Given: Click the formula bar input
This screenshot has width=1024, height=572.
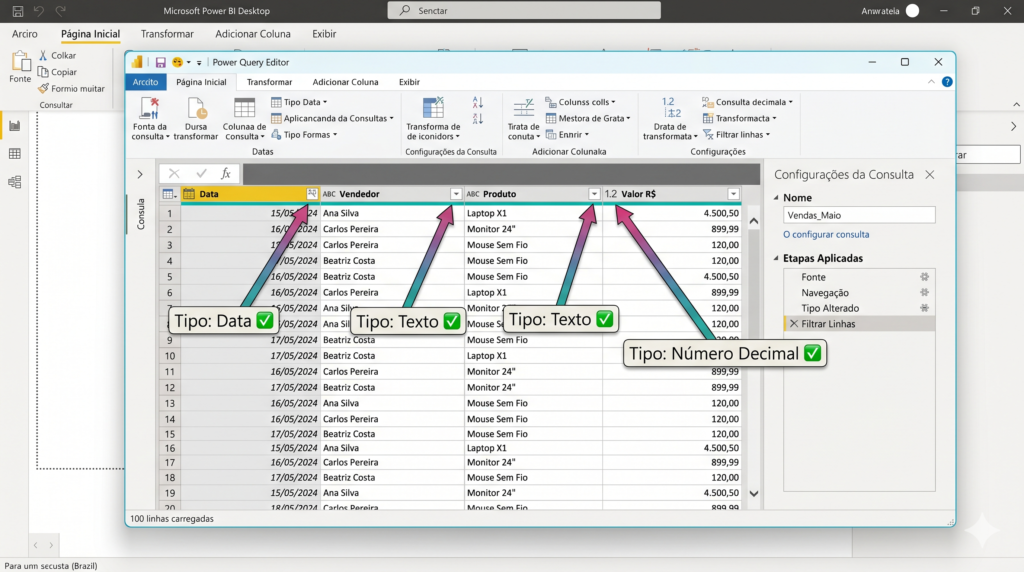Looking at the screenshot, I should [x=502, y=173].
